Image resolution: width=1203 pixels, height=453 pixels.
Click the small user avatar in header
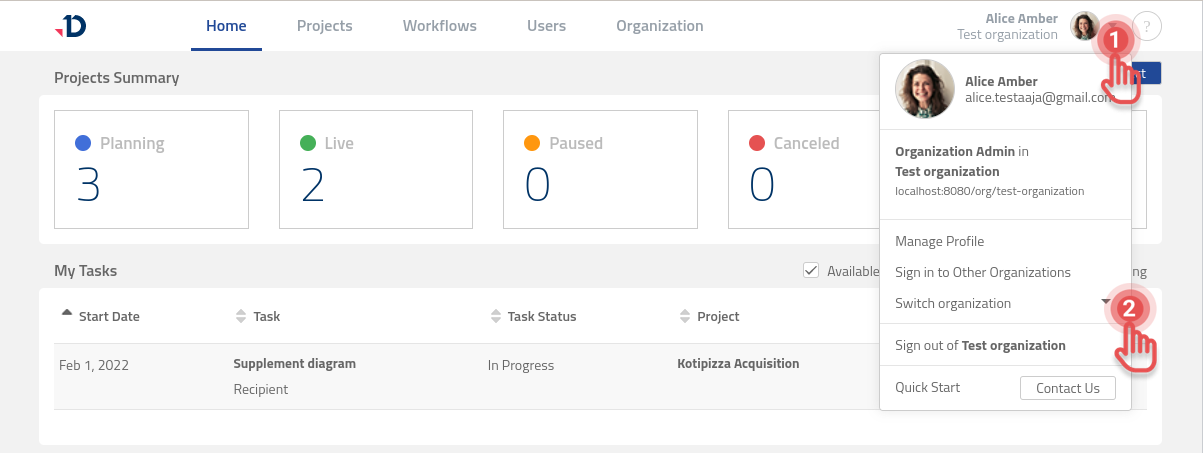point(1084,26)
